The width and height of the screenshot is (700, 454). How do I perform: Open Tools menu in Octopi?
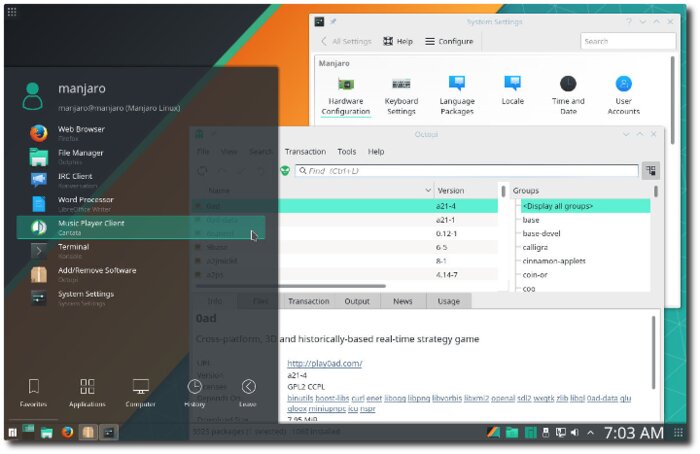pyautogui.click(x=347, y=152)
